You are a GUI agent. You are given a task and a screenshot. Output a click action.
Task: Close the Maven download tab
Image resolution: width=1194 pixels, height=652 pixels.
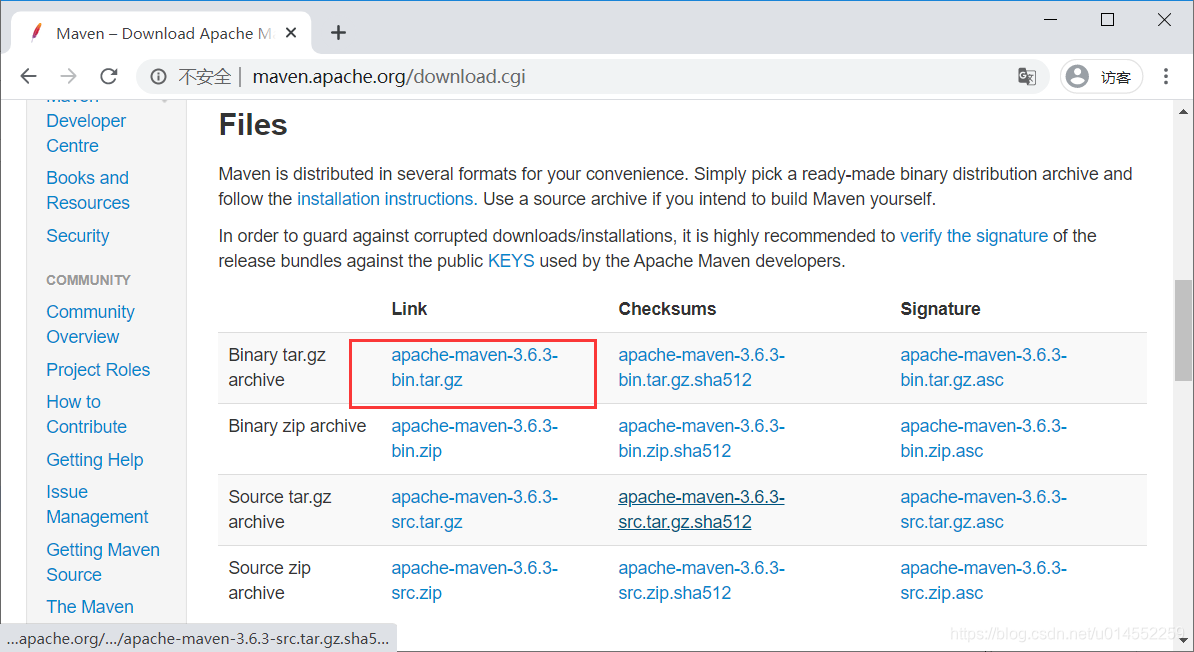[291, 33]
